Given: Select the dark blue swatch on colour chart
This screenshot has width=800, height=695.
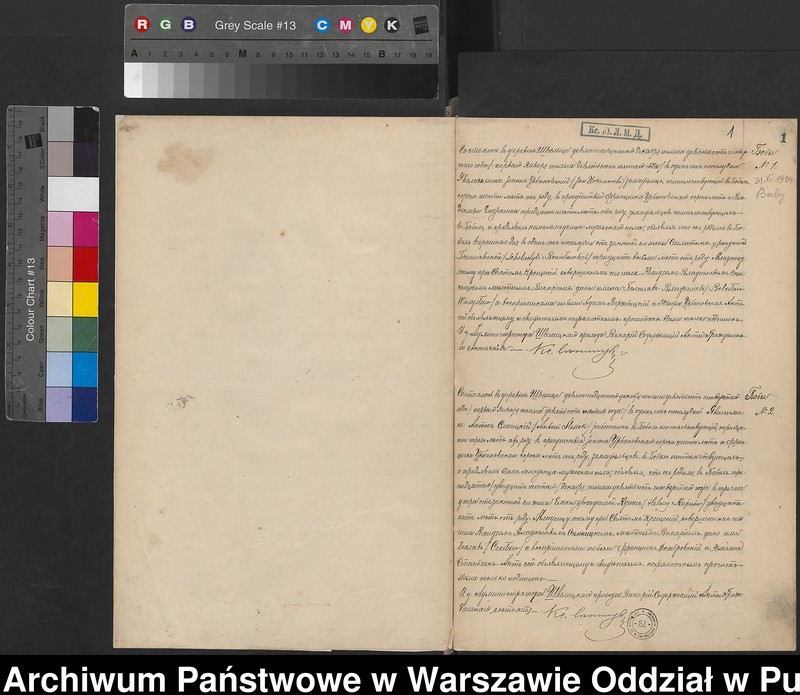Looking at the screenshot, I should coord(85,404).
